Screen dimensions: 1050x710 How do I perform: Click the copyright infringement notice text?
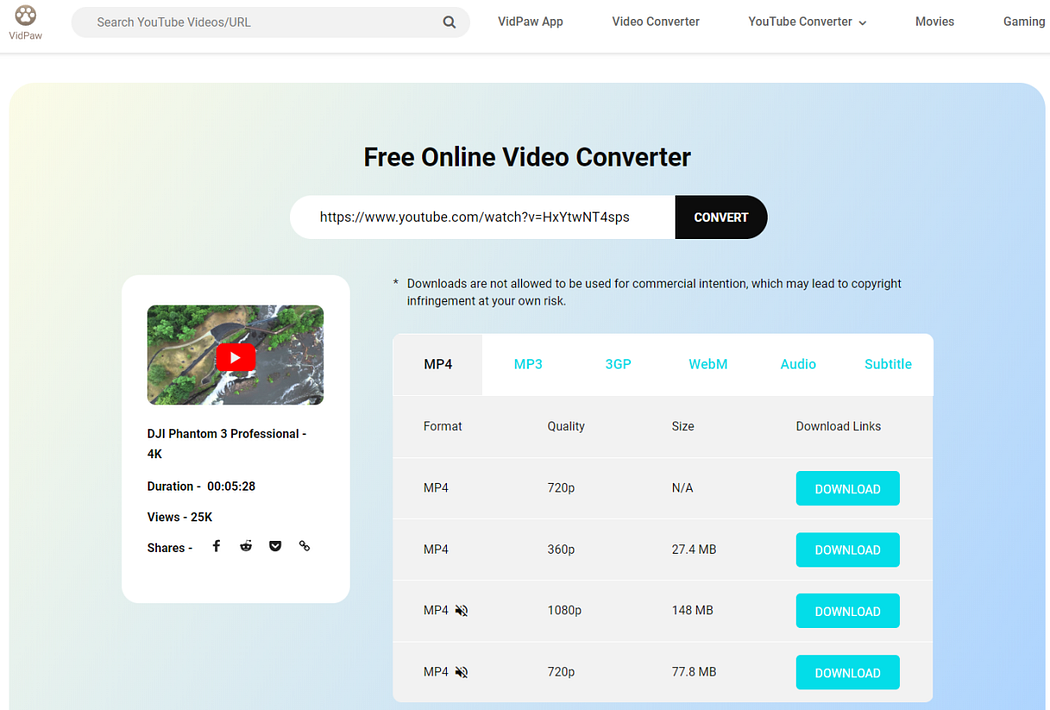tap(654, 292)
